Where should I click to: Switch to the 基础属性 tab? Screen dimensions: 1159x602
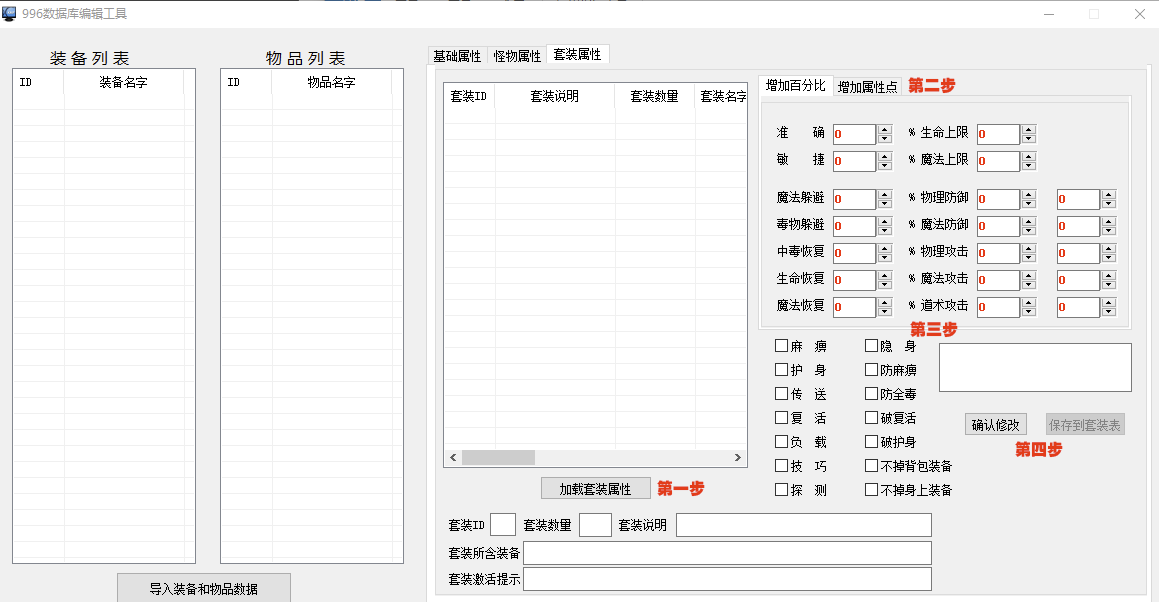pyautogui.click(x=457, y=56)
